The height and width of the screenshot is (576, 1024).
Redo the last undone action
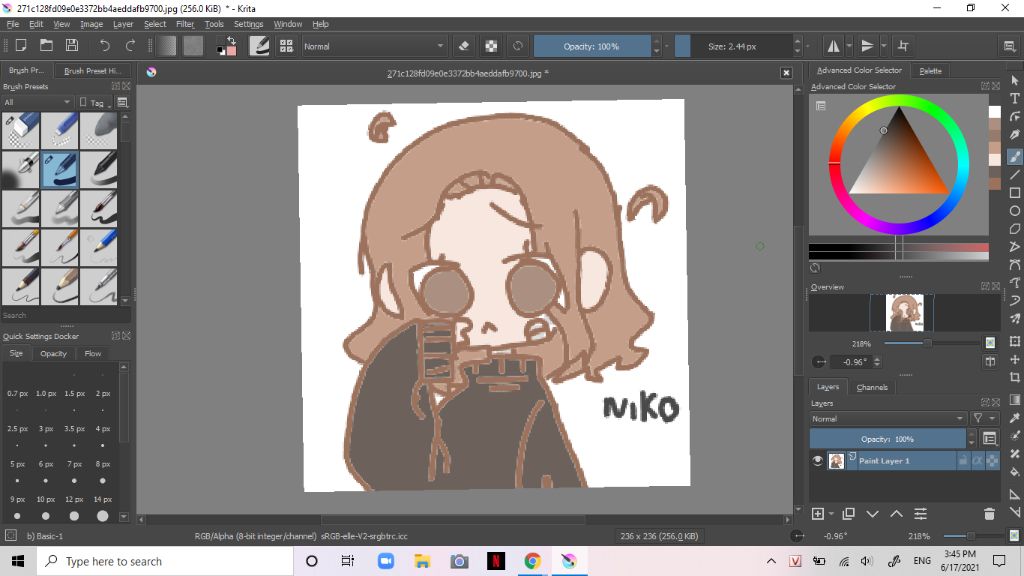coord(130,46)
